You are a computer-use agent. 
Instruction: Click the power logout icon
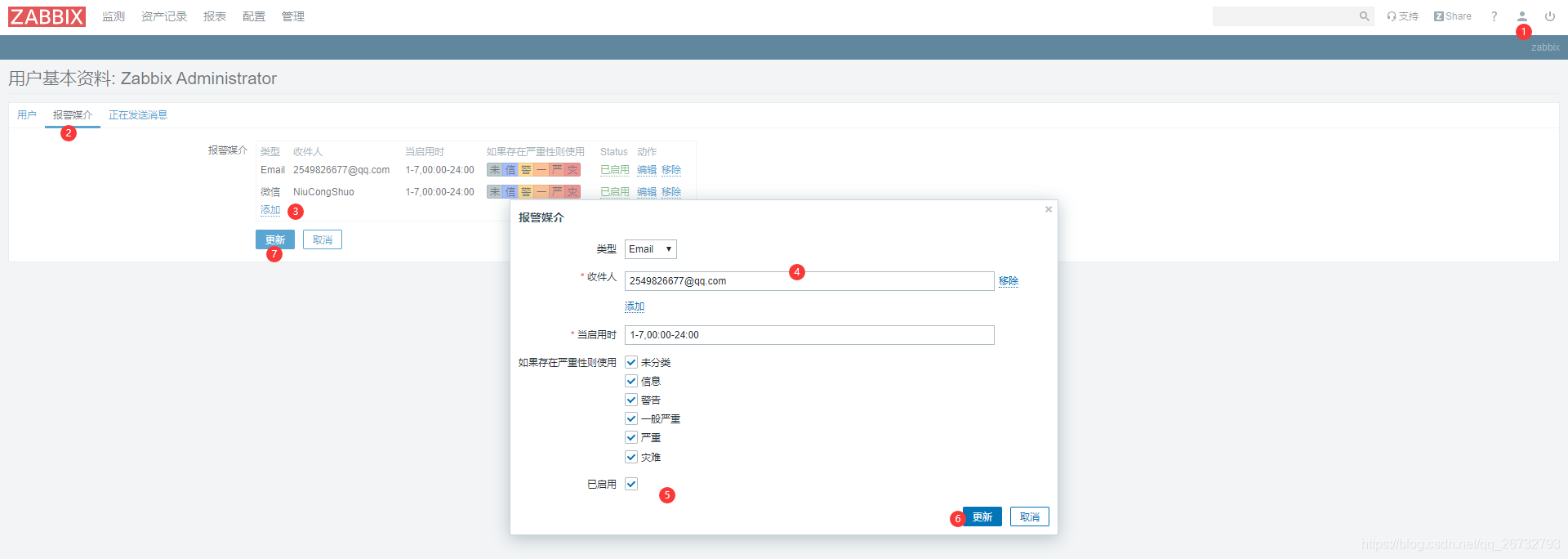1550,16
